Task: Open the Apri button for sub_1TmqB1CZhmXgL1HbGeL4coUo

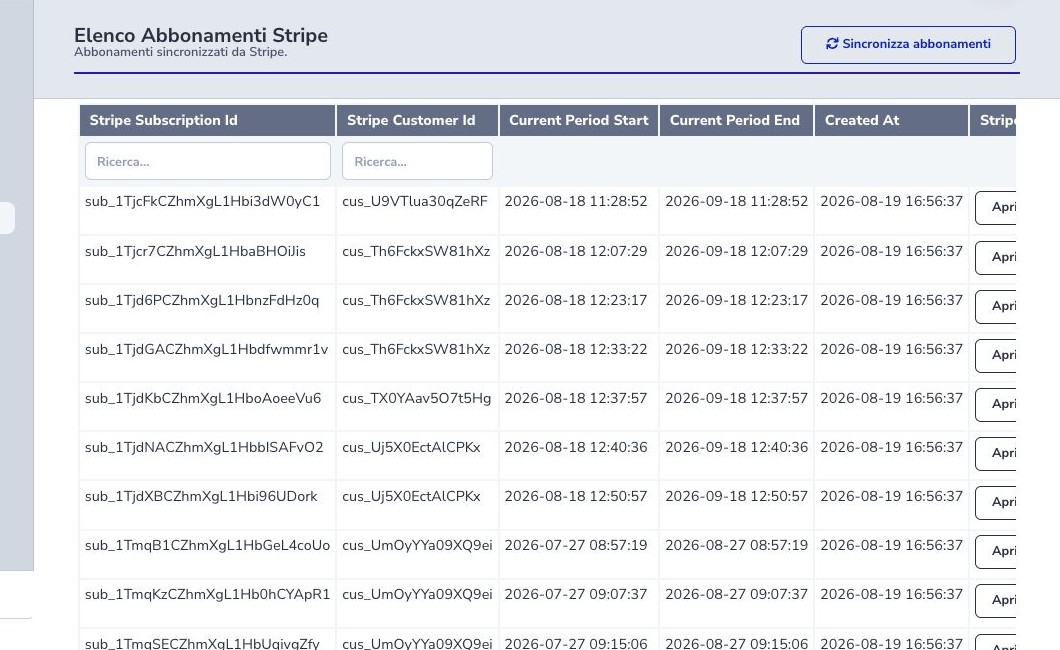Action: click(x=996, y=551)
